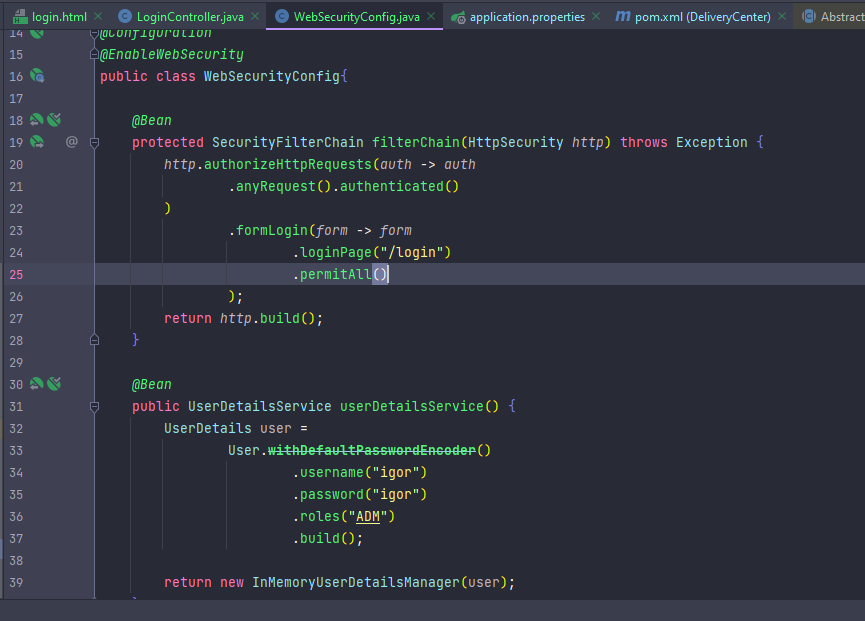Collapse the annotation fold marker on line 15
The image size is (865, 621).
pos(94,54)
